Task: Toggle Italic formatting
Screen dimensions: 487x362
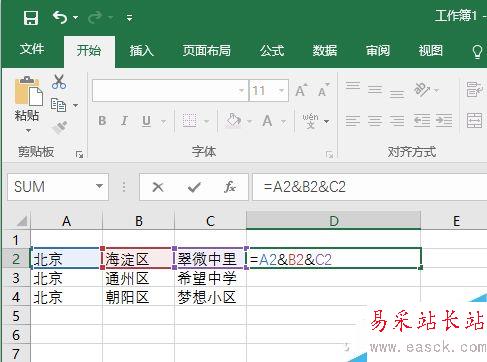Action: [124, 121]
